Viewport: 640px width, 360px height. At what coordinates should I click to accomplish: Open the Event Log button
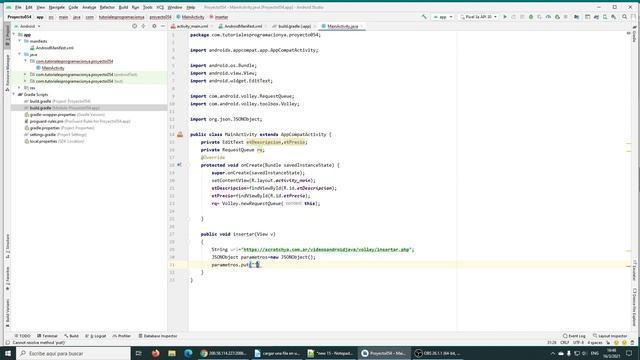(574, 336)
